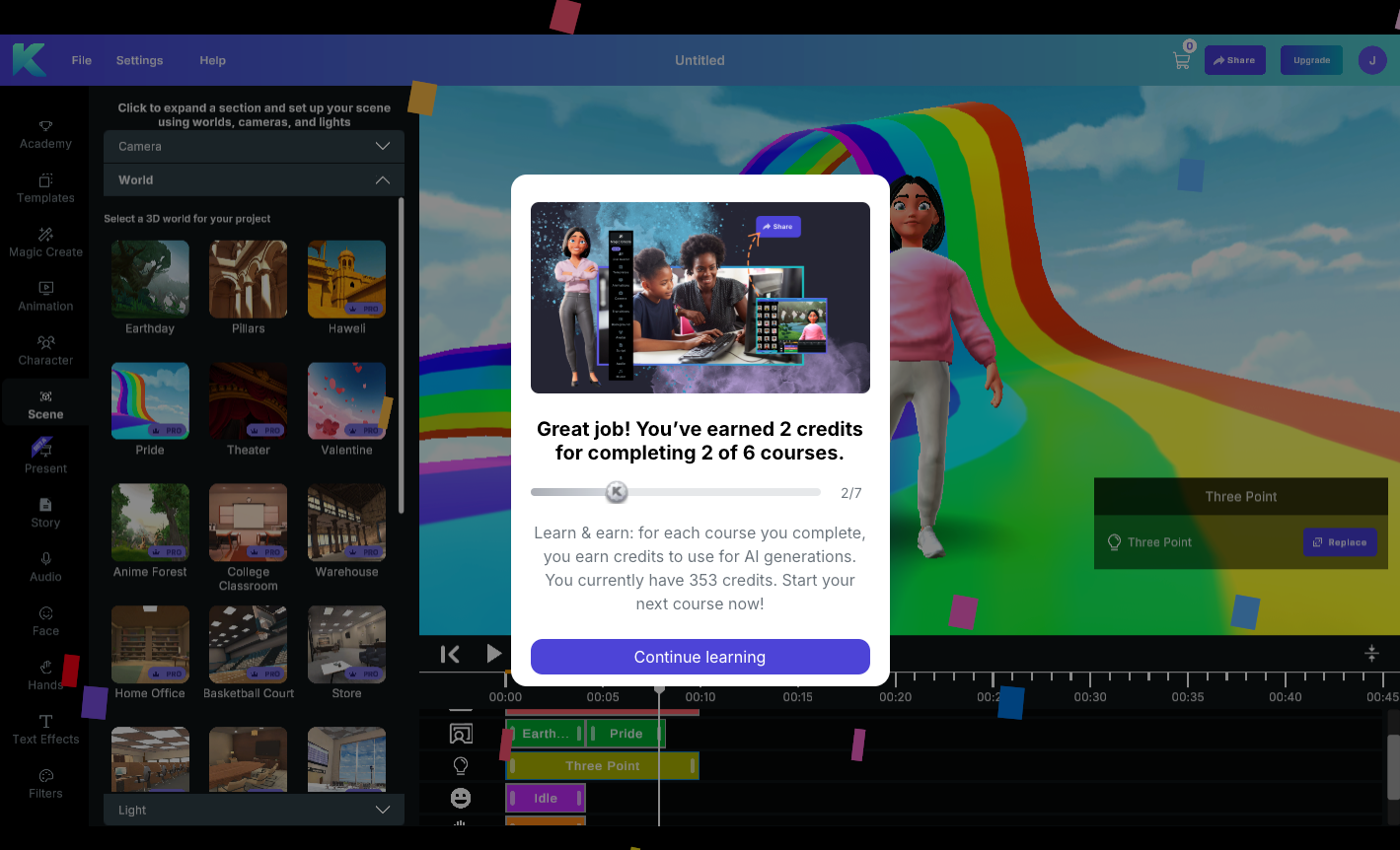Open the Text Effects panel
This screenshot has width=1400, height=850.
[45, 730]
